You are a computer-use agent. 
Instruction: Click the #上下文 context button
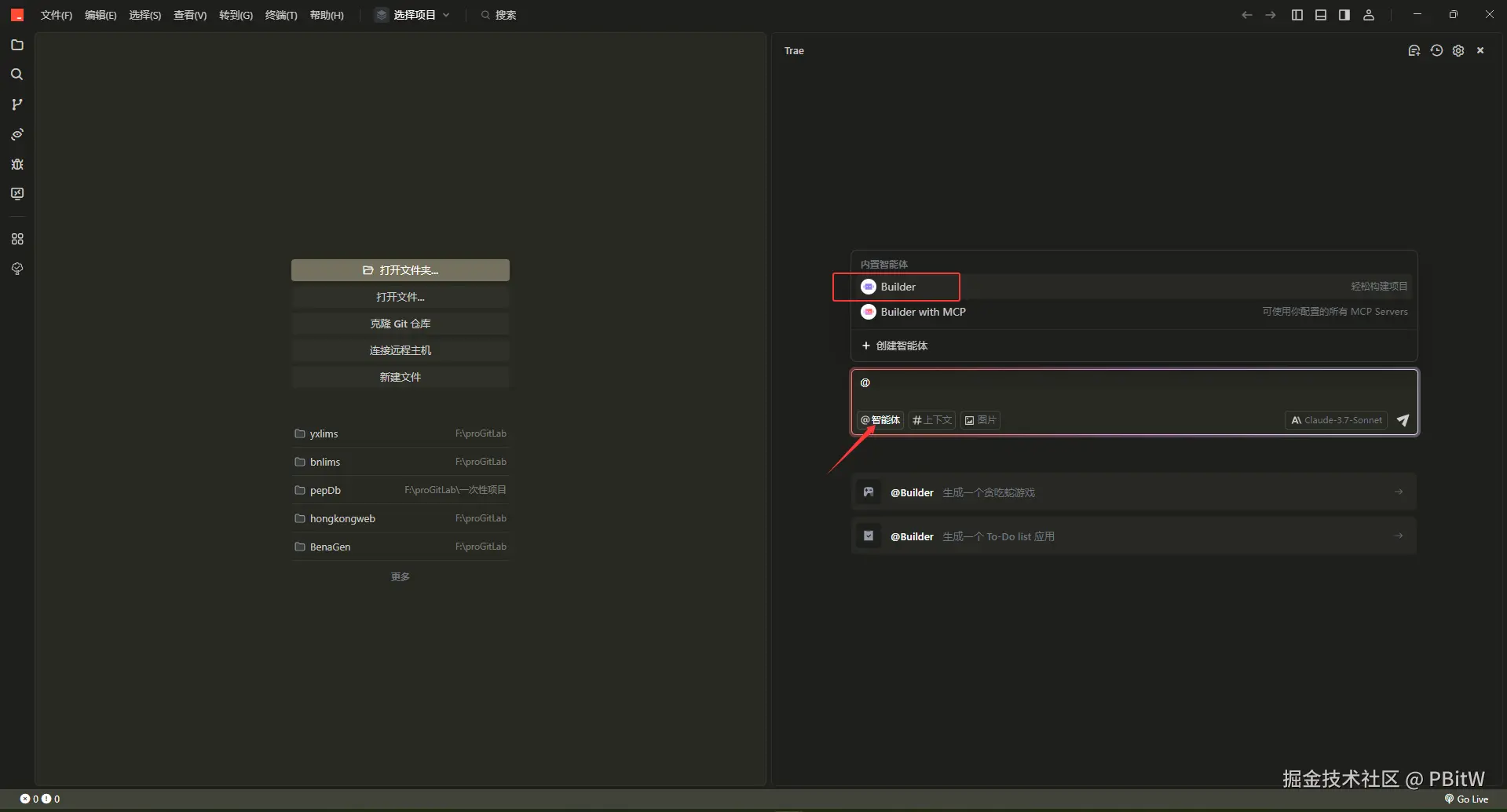tap(932, 420)
